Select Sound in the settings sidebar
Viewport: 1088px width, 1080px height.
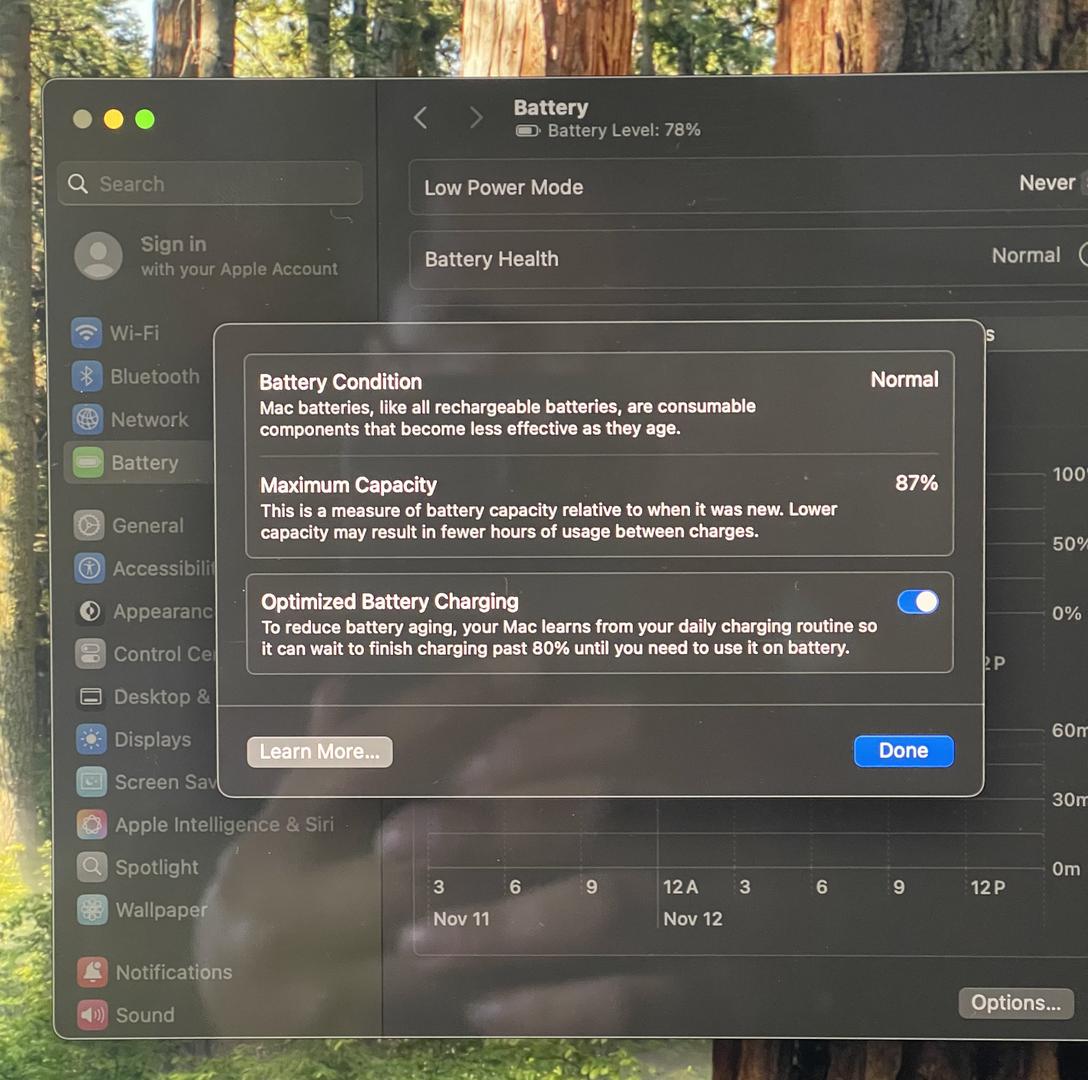145,1015
